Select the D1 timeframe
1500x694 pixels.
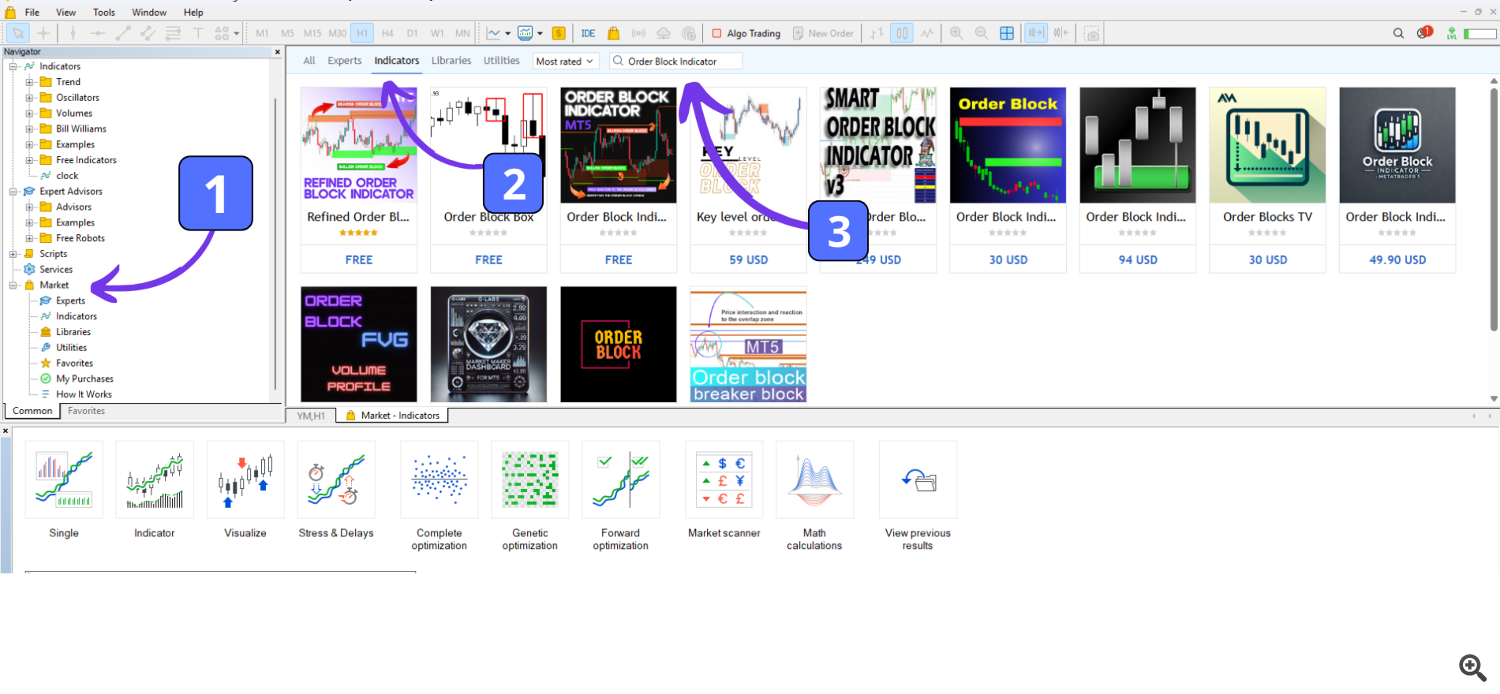(412, 33)
